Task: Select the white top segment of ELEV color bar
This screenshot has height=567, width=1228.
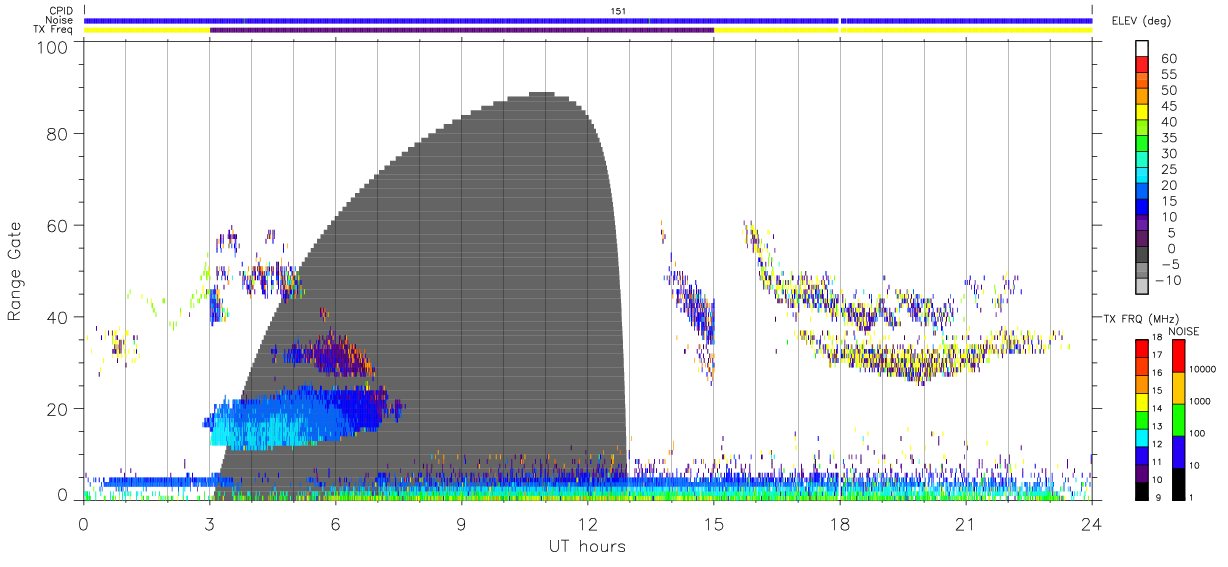Action: click(1142, 49)
